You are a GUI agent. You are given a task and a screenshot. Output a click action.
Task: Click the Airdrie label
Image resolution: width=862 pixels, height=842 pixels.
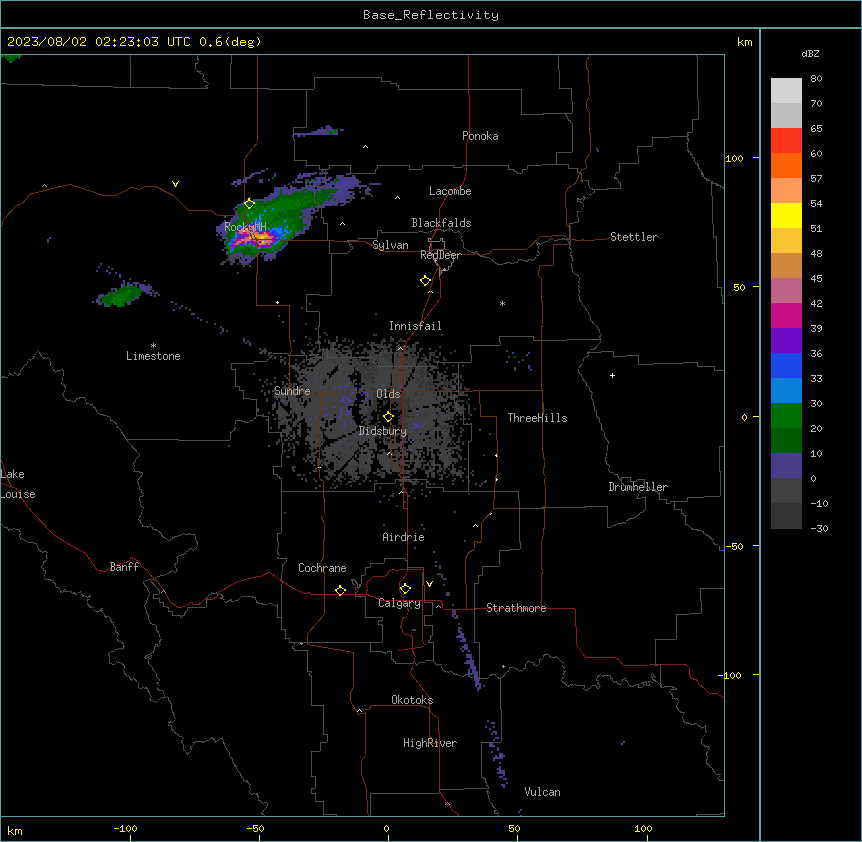[x=403, y=537]
